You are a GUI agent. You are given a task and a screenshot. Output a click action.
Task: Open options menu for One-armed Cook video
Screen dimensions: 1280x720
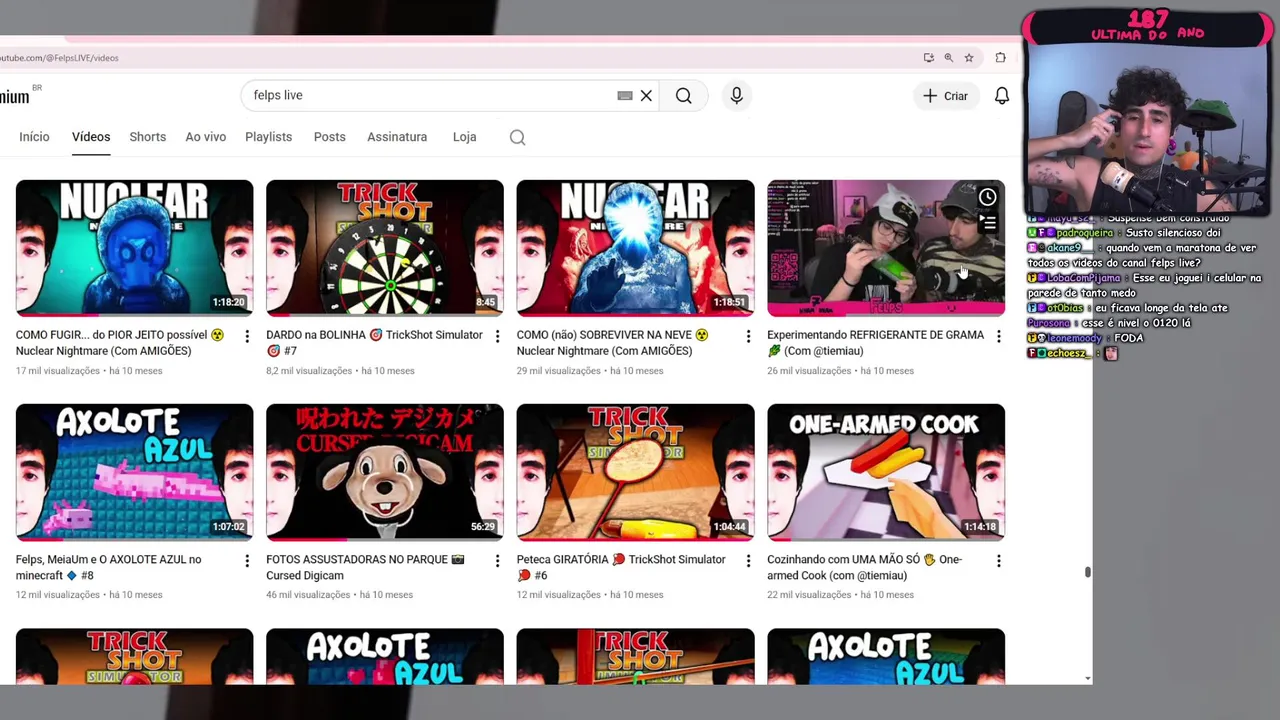click(998, 562)
